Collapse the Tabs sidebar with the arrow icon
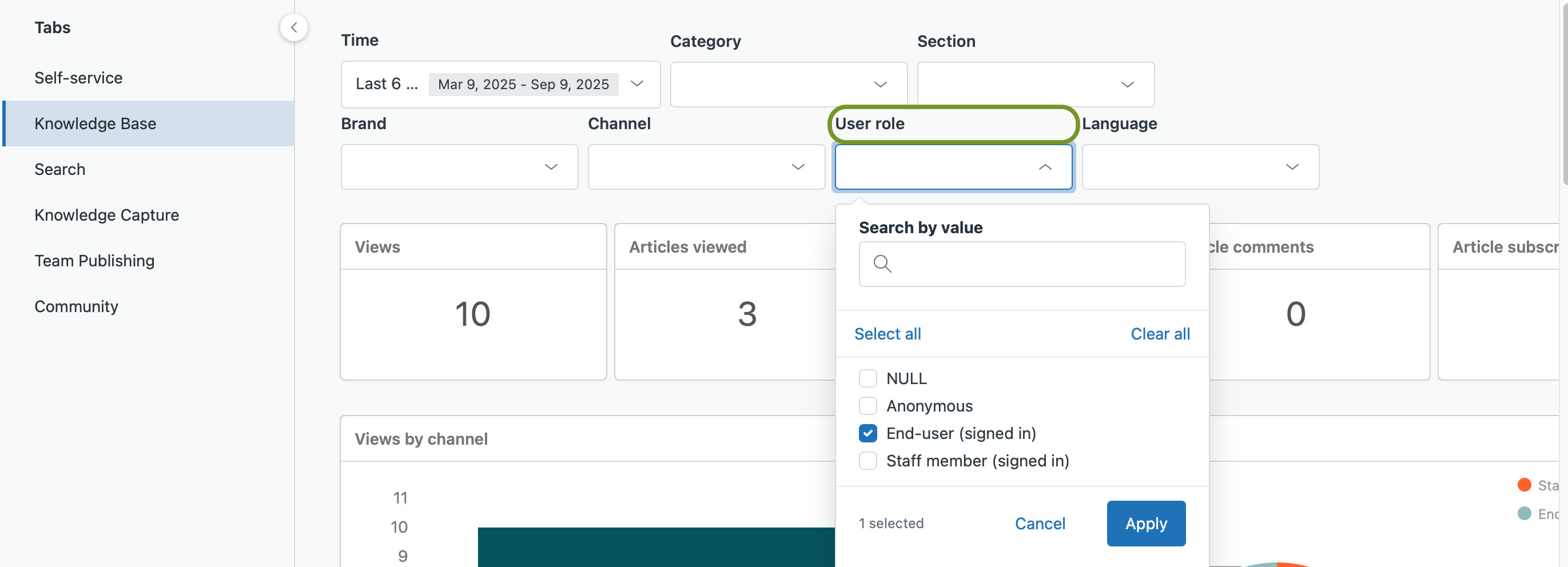 293,27
